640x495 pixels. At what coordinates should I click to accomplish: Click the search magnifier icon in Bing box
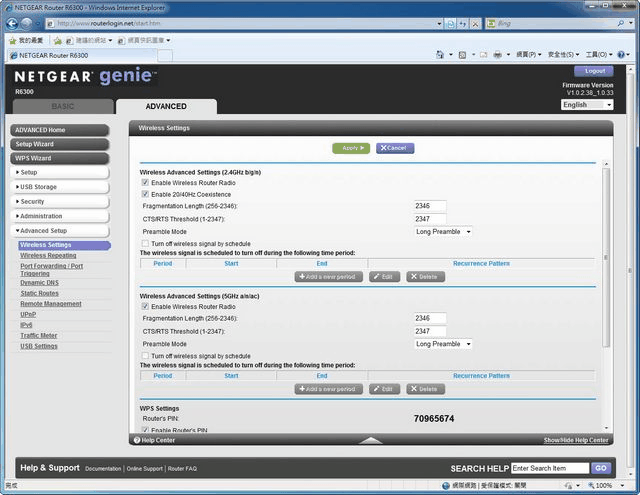pyautogui.click(x=621, y=23)
